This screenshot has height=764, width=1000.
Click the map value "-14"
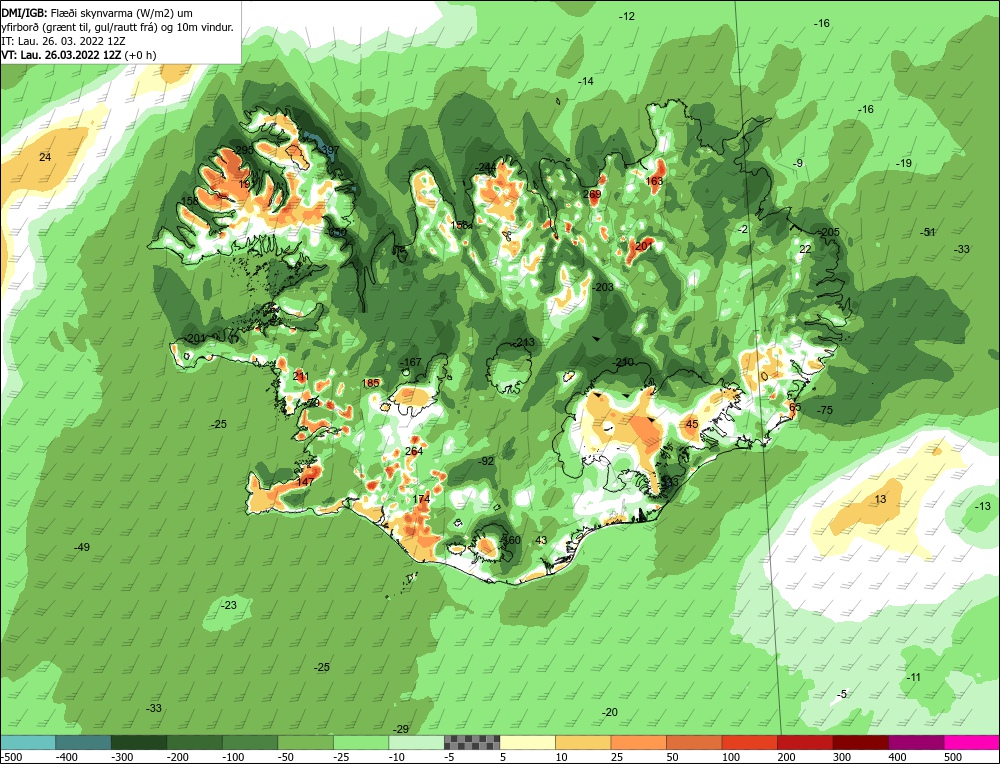tap(586, 81)
